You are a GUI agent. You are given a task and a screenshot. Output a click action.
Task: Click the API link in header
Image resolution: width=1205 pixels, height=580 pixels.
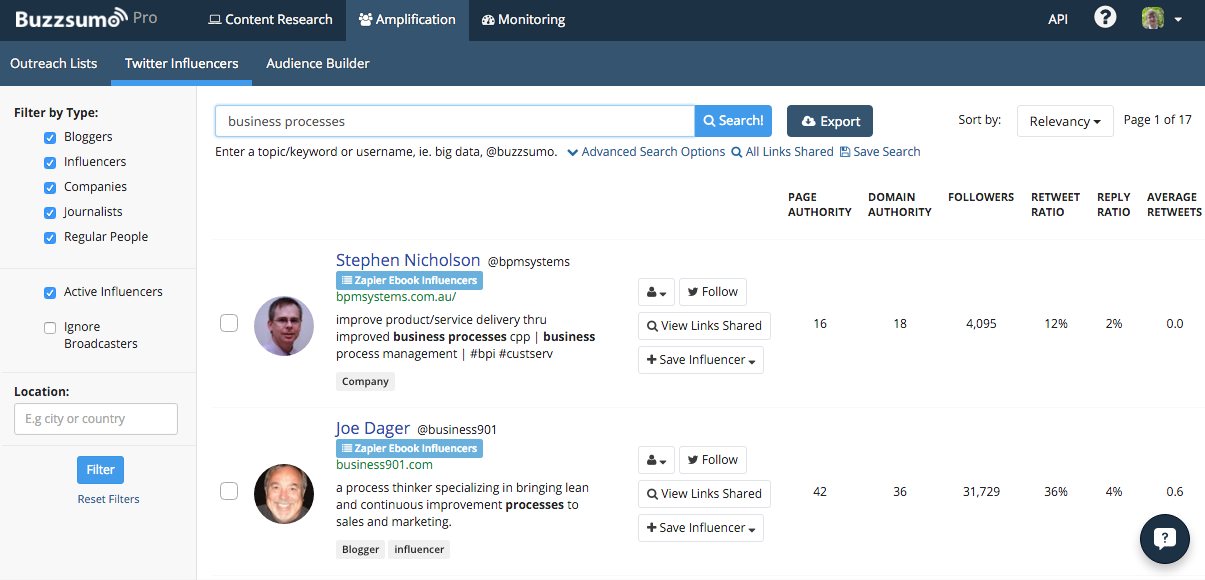coord(1058,19)
